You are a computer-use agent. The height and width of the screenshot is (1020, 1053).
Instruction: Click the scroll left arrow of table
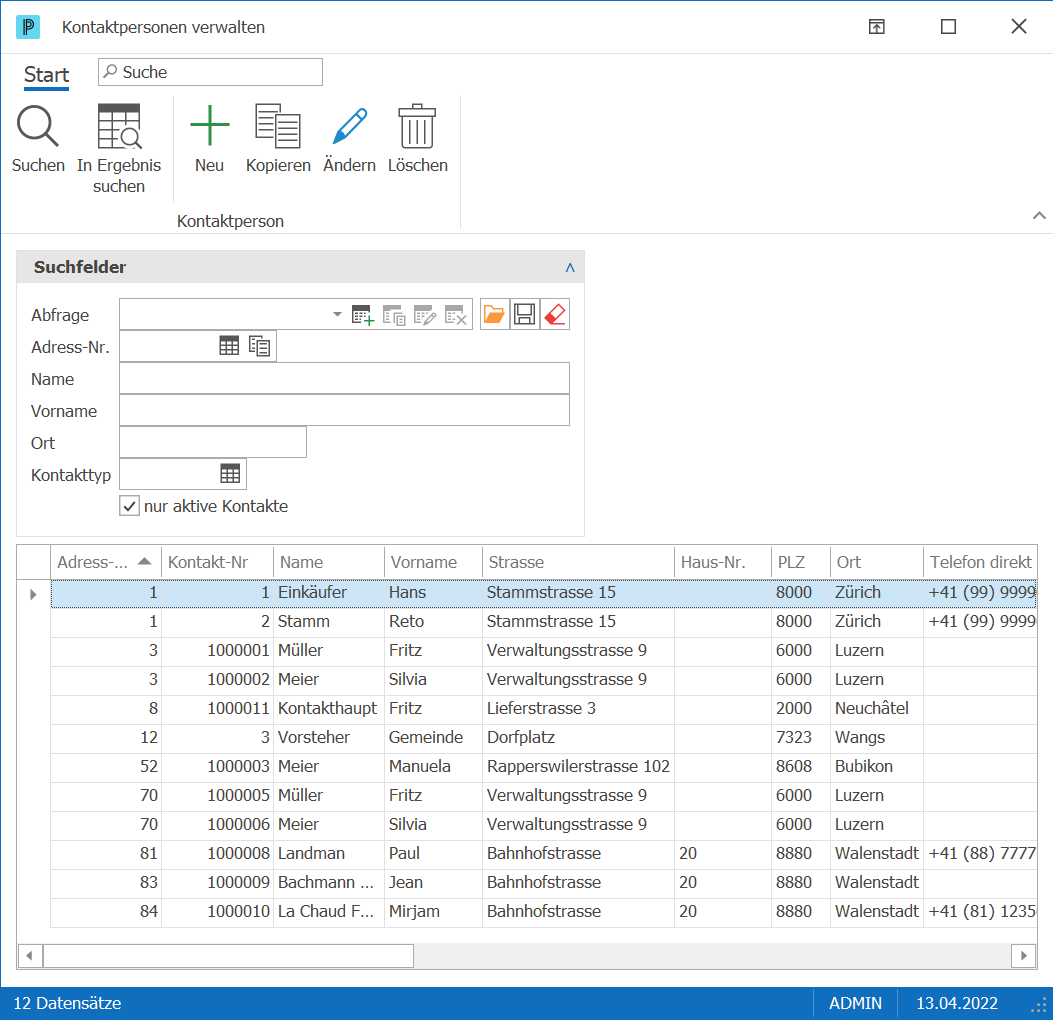click(x=30, y=956)
